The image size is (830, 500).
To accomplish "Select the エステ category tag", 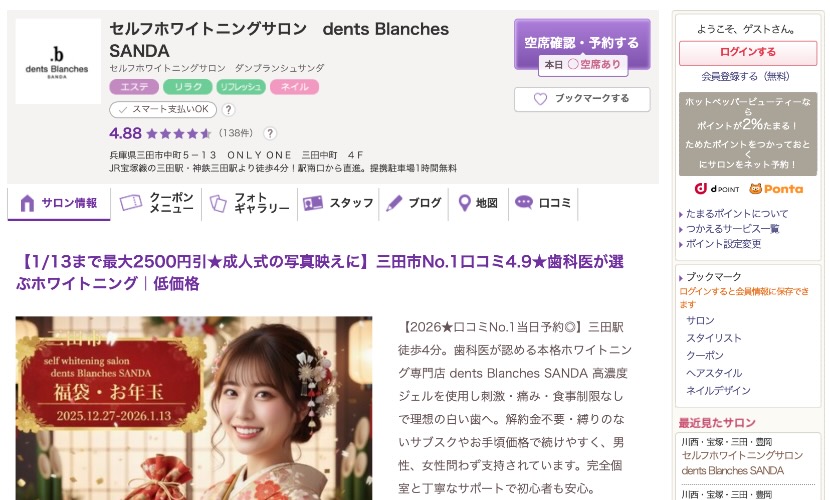I will pos(134,87).
